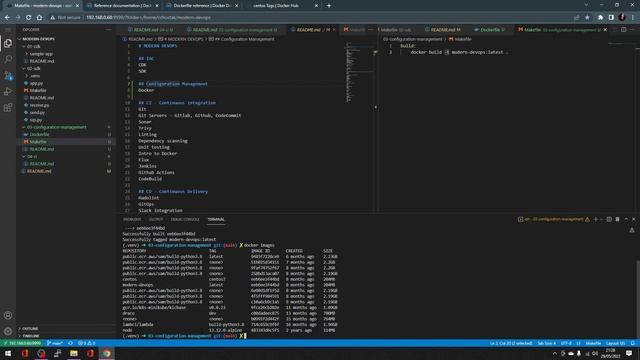Switch to the Dockerfile editor tab
640x360 pixels.
(490, 30)
